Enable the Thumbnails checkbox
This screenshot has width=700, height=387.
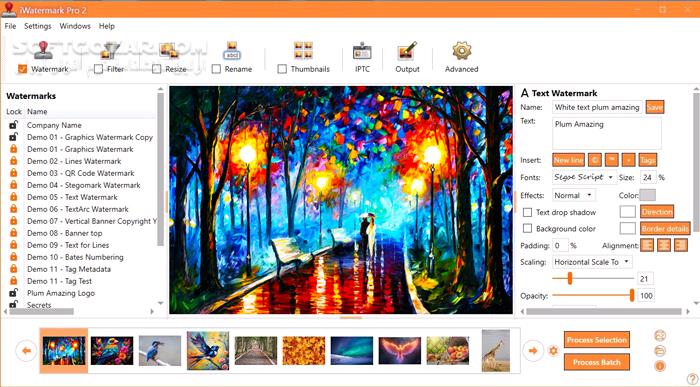click(x=282, y=69)
